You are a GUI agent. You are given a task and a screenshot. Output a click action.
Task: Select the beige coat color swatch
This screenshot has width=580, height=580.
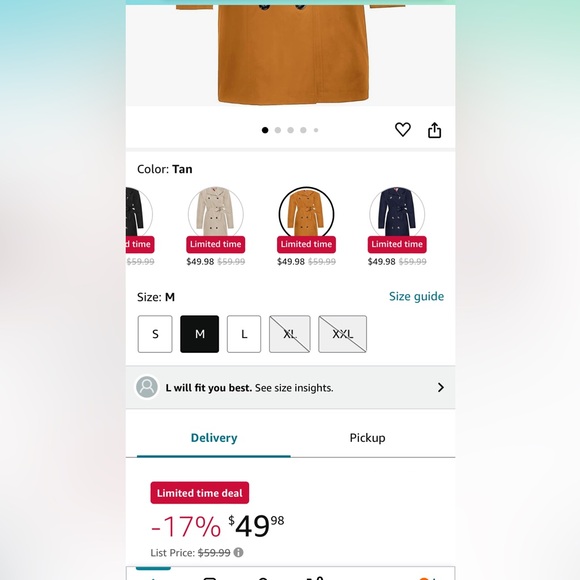click(216, 213)
